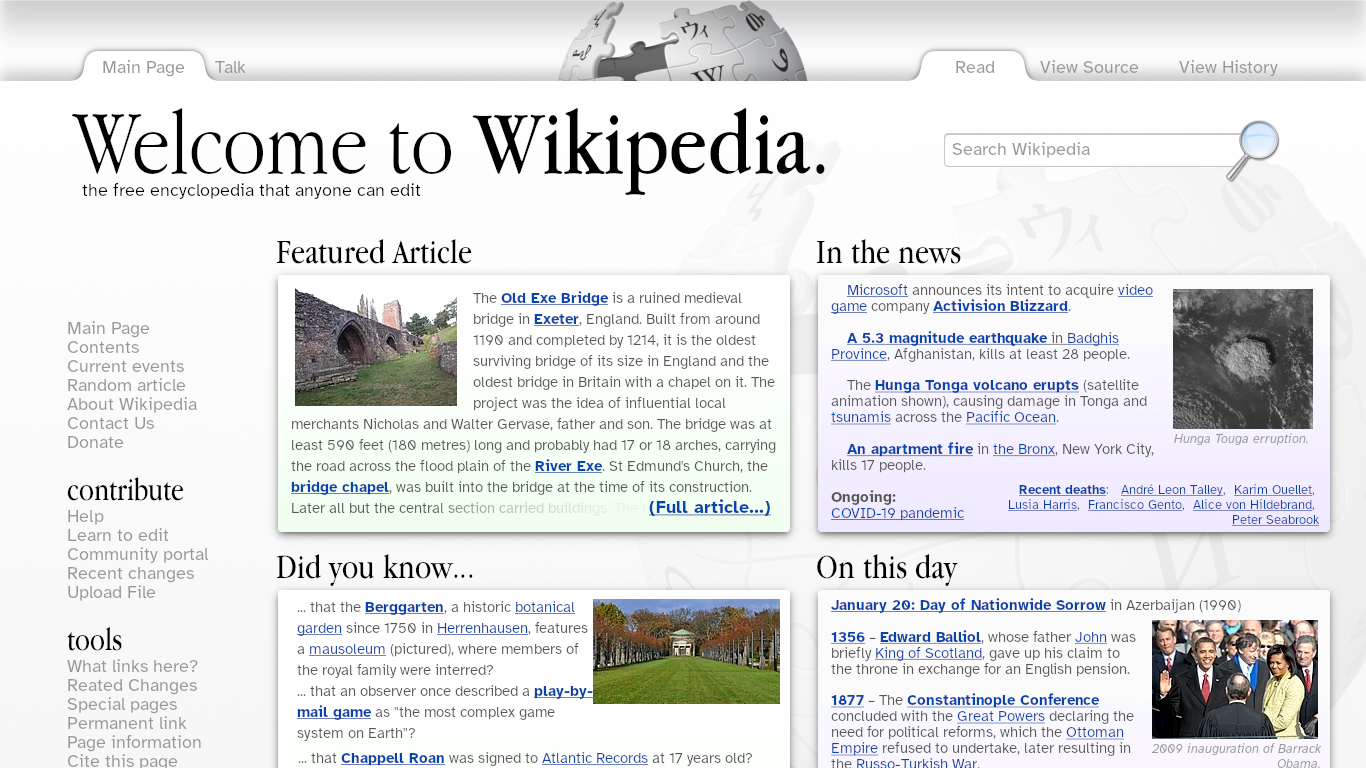Open the Activision Blizzard news link

tap(1000, 306)
